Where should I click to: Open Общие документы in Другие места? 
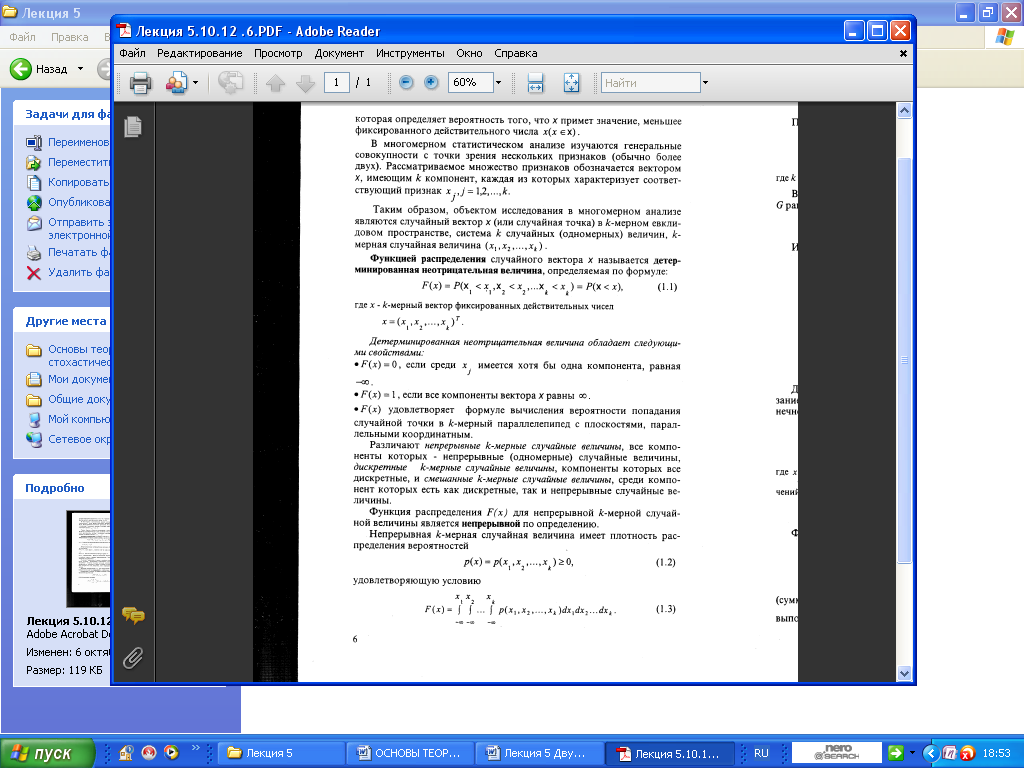coord(68,399)
